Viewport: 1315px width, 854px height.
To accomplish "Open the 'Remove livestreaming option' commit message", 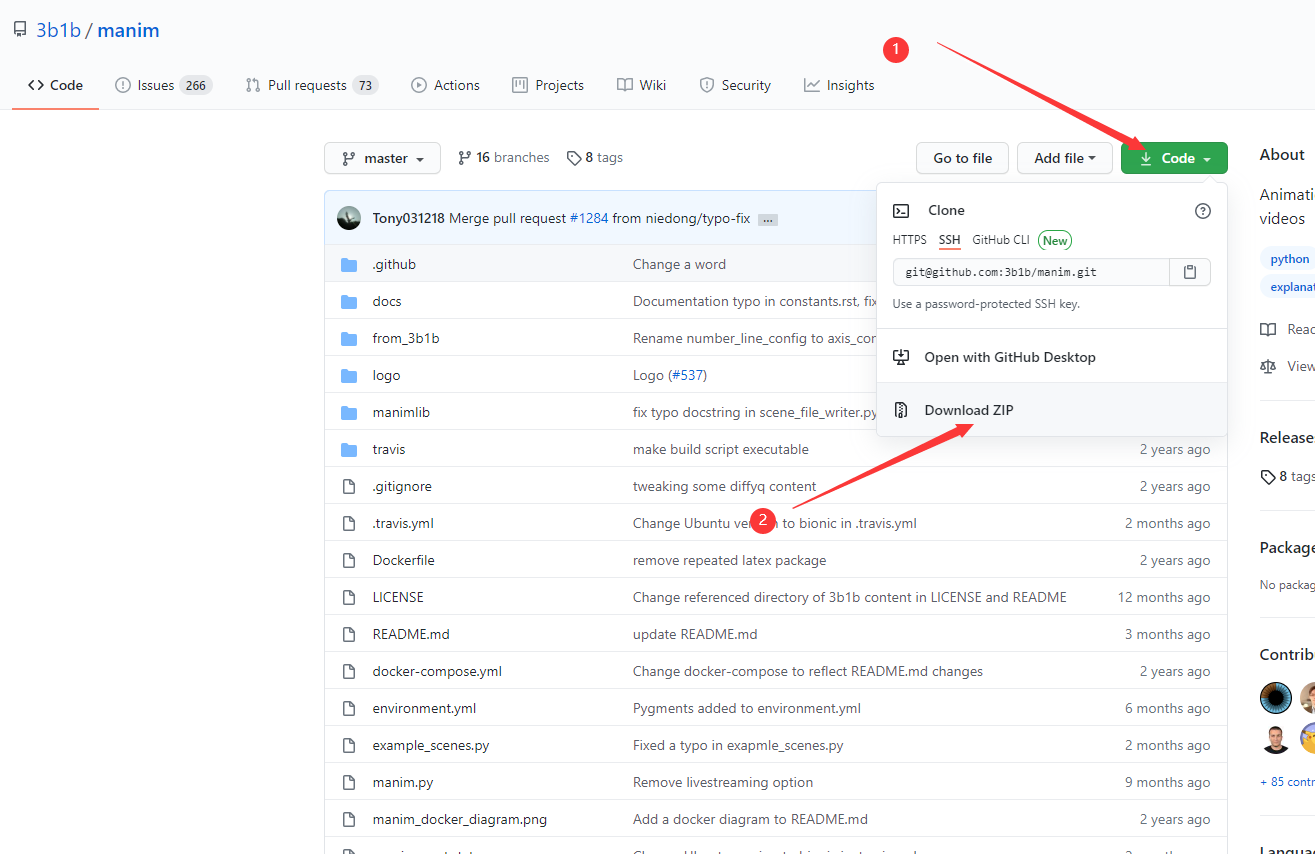I will [723, 782].
